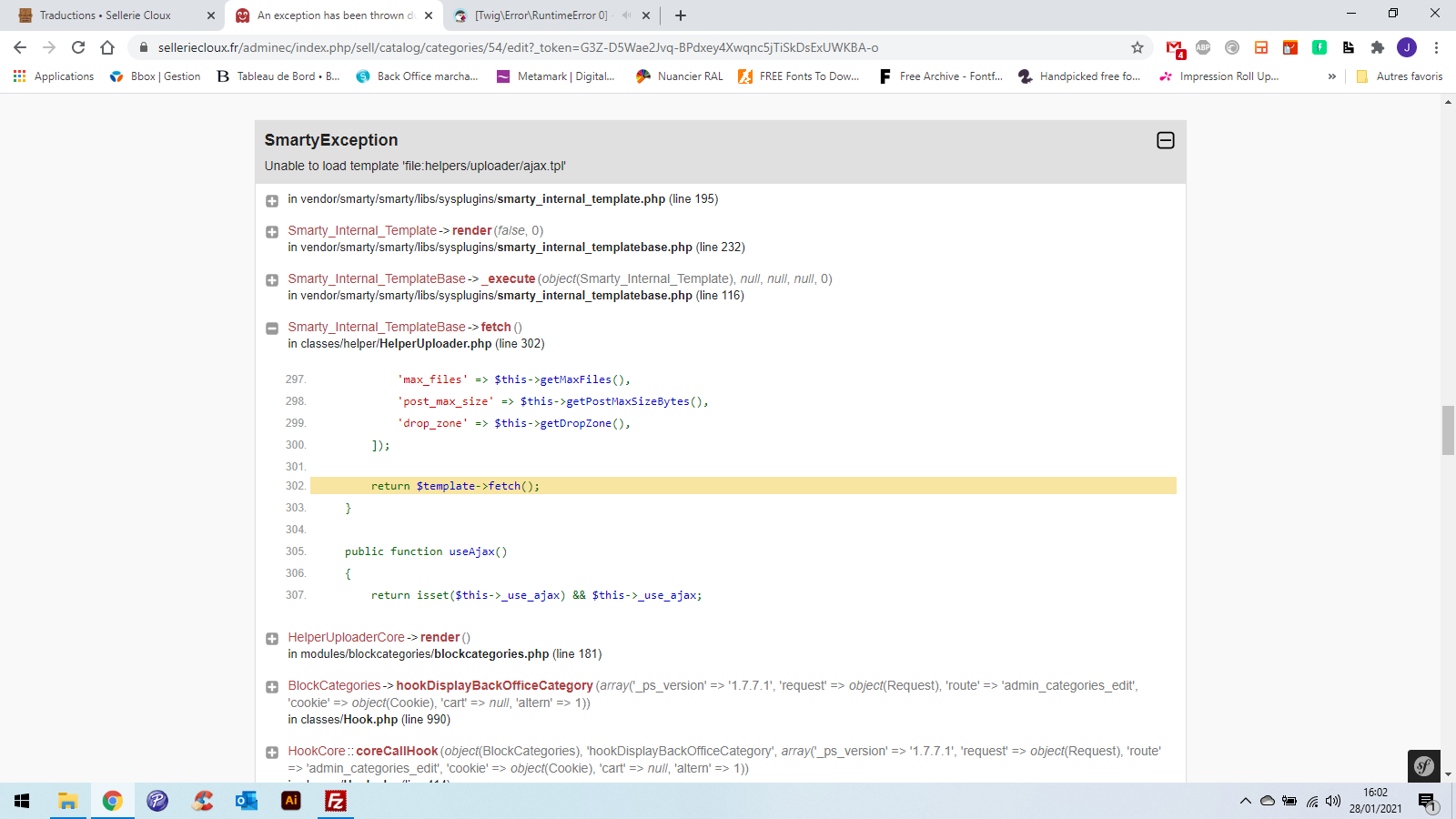Close the Traductions Sellerie Cloux tab

point(210,15)
